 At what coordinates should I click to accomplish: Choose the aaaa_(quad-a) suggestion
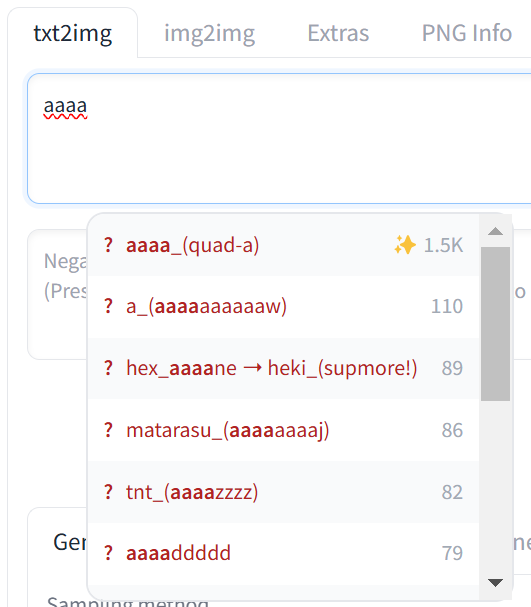(x=283, y=245)
